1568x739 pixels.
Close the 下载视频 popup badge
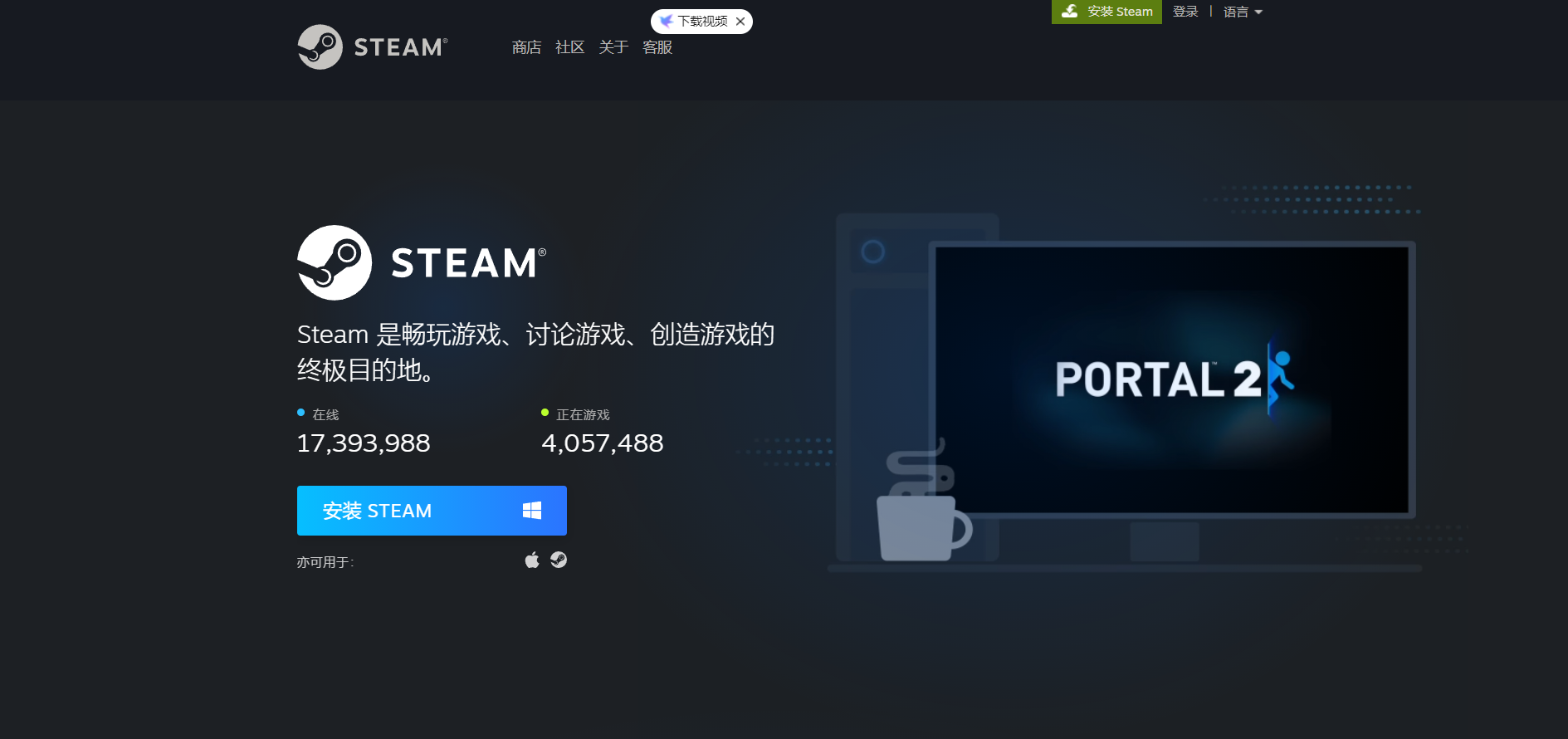point(740,22)
